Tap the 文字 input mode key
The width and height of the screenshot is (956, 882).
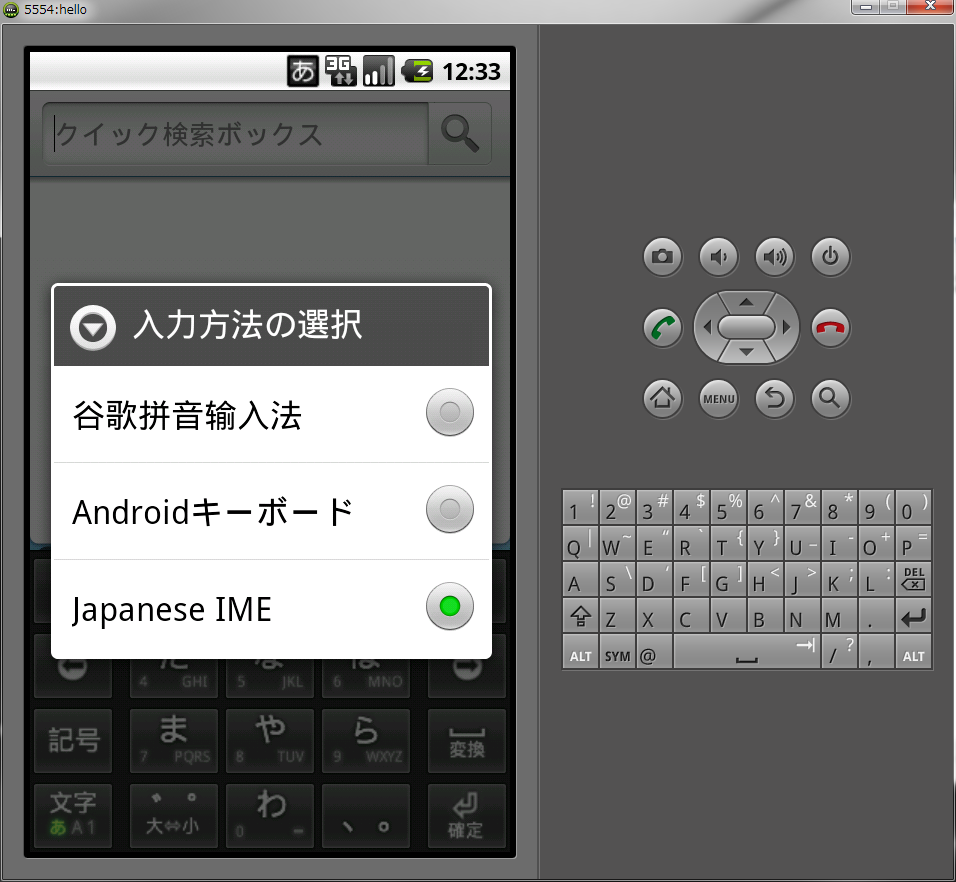73,816
